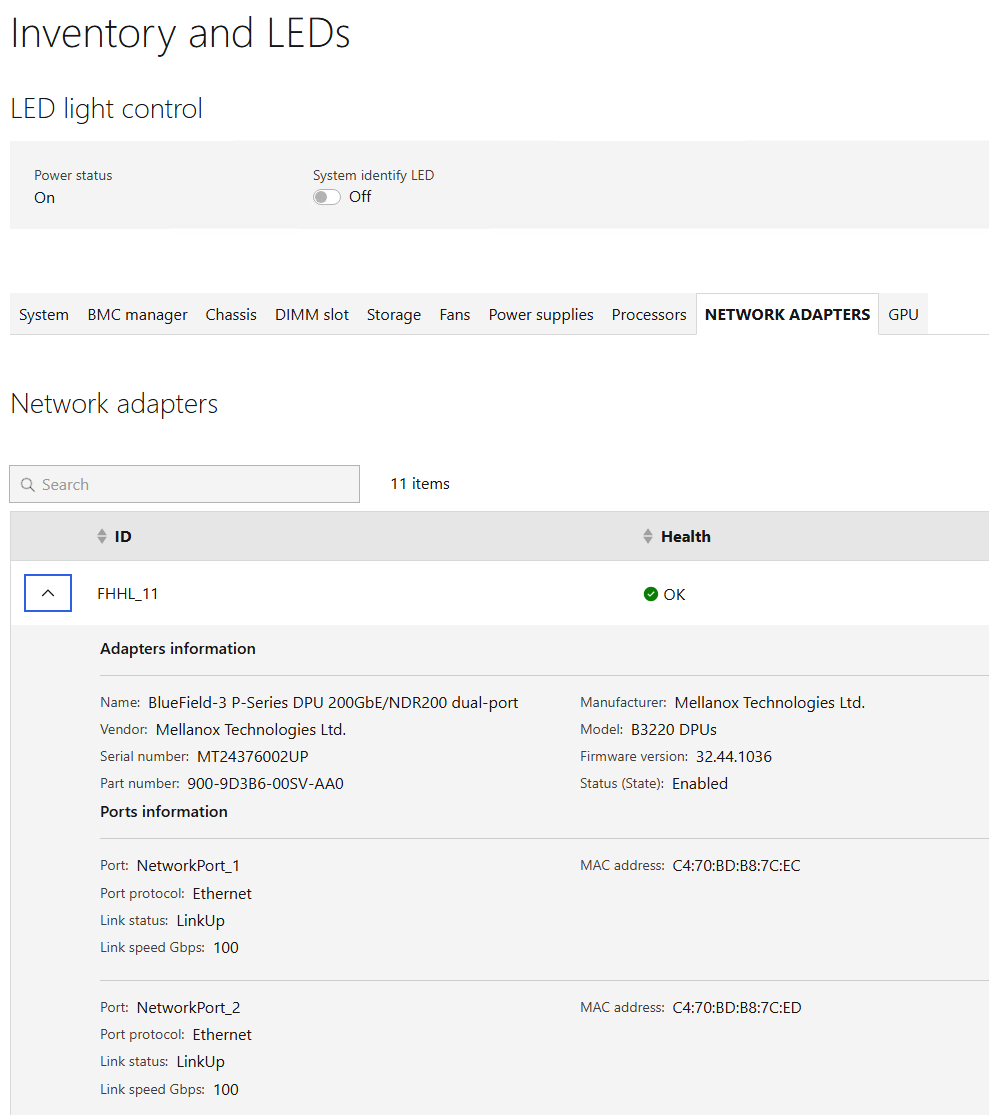Switch to the Chassis tab
This screenshot has height=1115, width=989.
tap(230, 314)
